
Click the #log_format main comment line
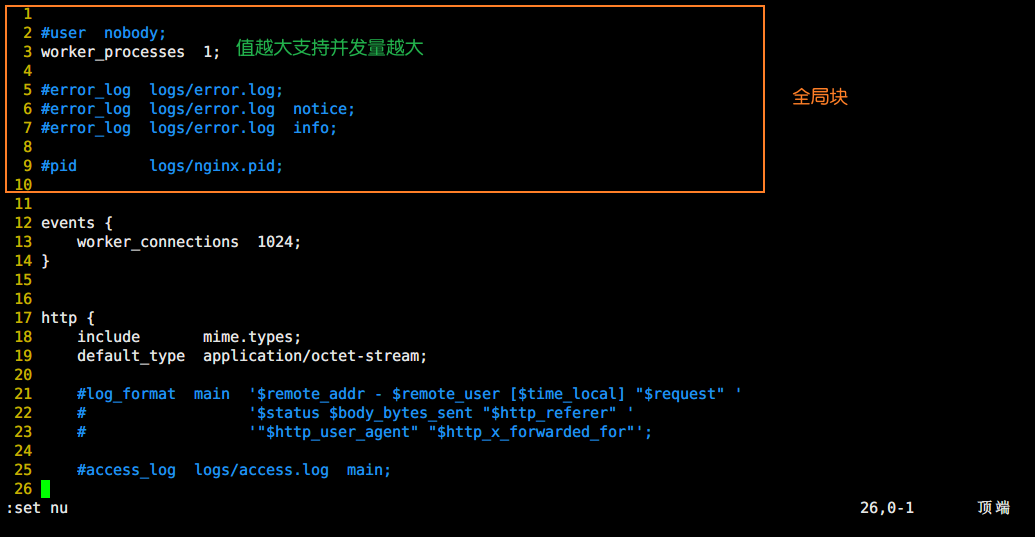[408, 394]
